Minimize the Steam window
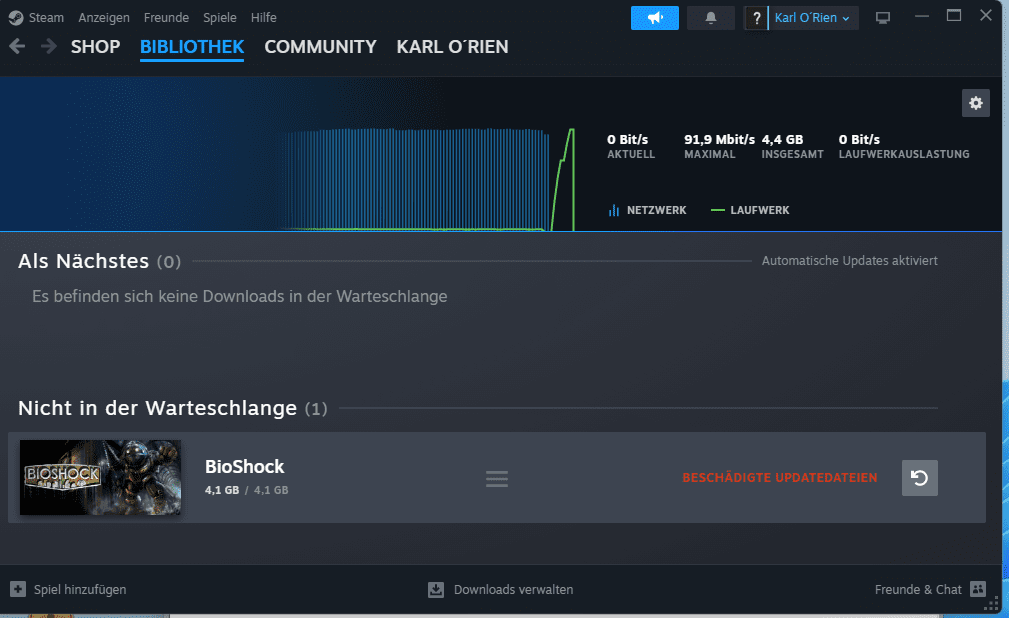Image resolution: width=1009 pixels, height=618 pixels. (x=921, y=15)
